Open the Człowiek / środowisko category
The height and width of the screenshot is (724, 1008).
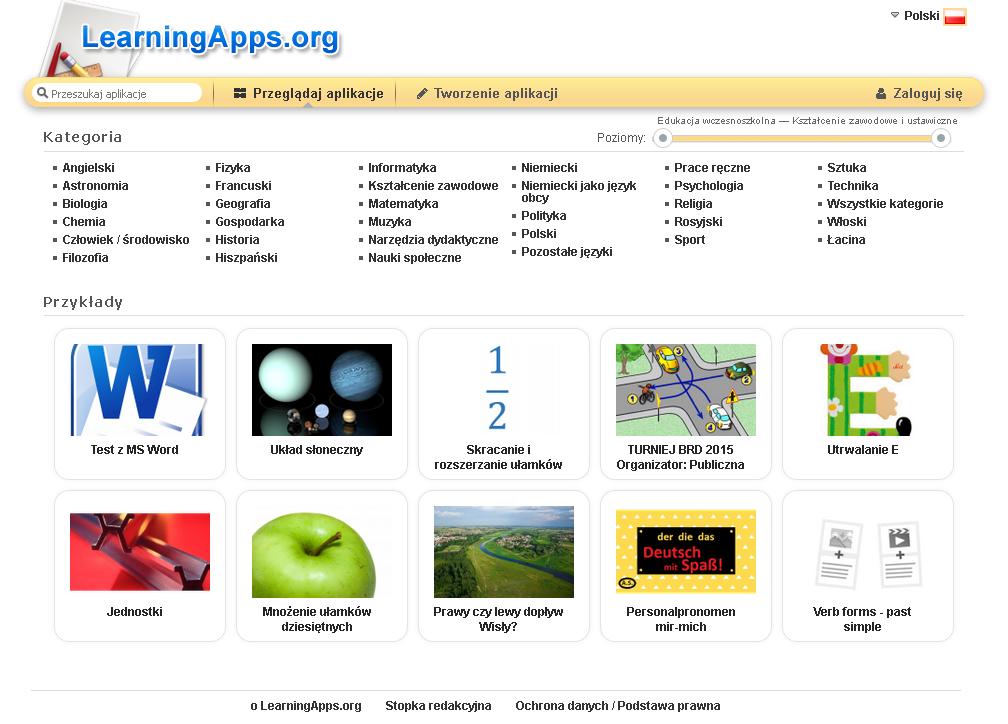tap(126, 239)
